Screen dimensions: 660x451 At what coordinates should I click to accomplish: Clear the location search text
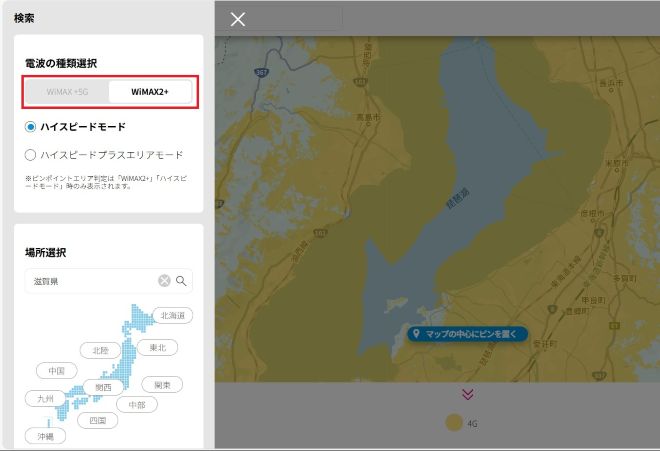164,280
